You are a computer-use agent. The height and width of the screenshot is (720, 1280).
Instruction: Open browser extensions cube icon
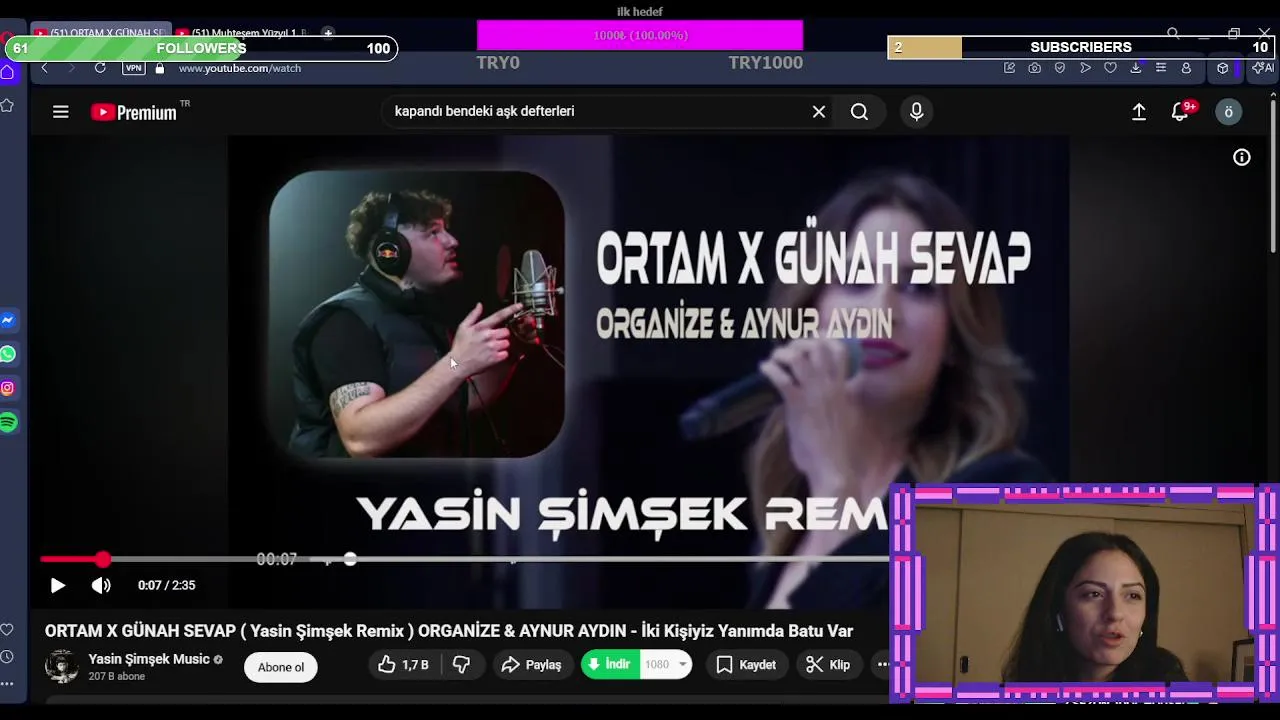1222,68
